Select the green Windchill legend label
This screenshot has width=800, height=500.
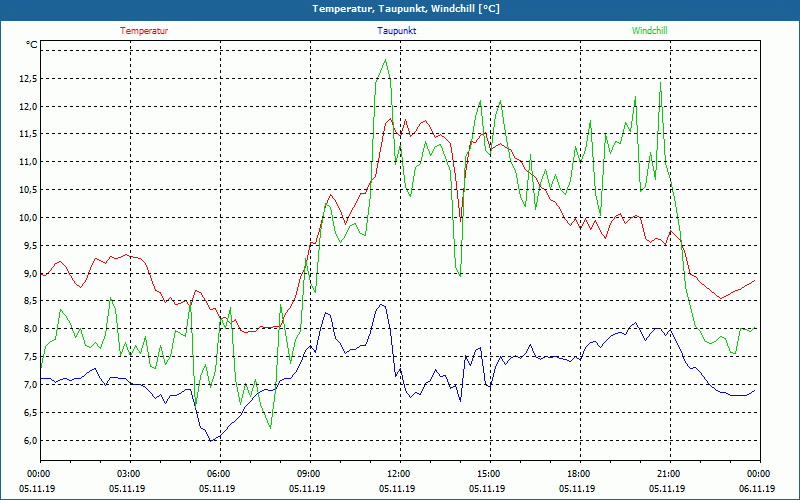click(649, 31)
